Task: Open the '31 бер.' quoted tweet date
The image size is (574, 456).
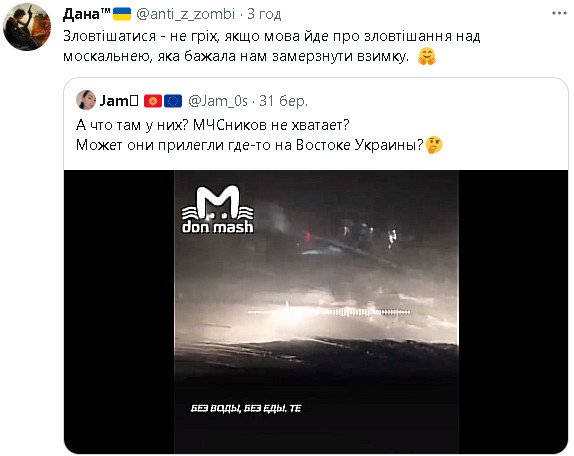Action: click(x=283, y=101)
